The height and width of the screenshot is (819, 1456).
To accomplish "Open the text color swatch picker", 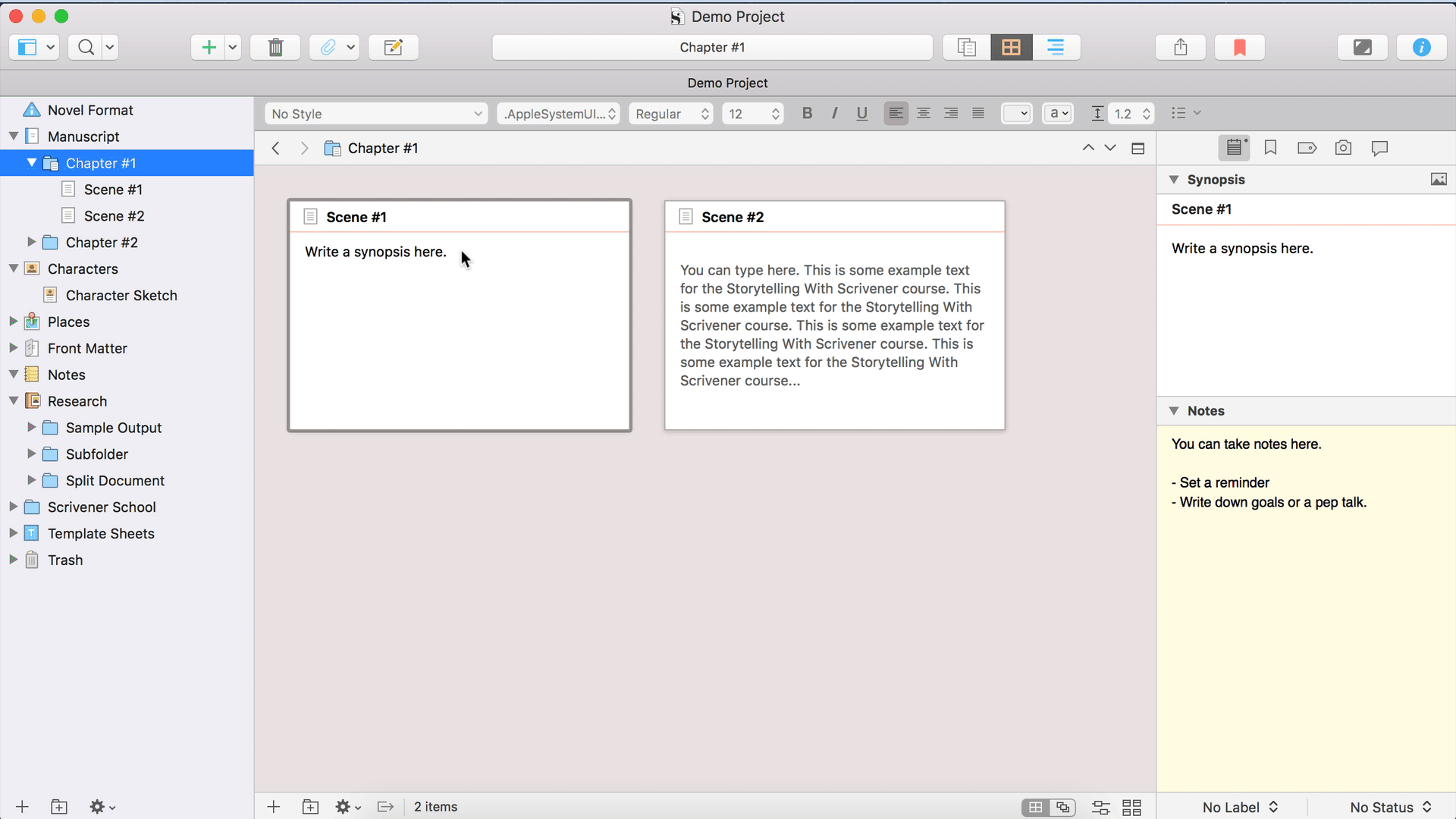I will click(1016, 114).
